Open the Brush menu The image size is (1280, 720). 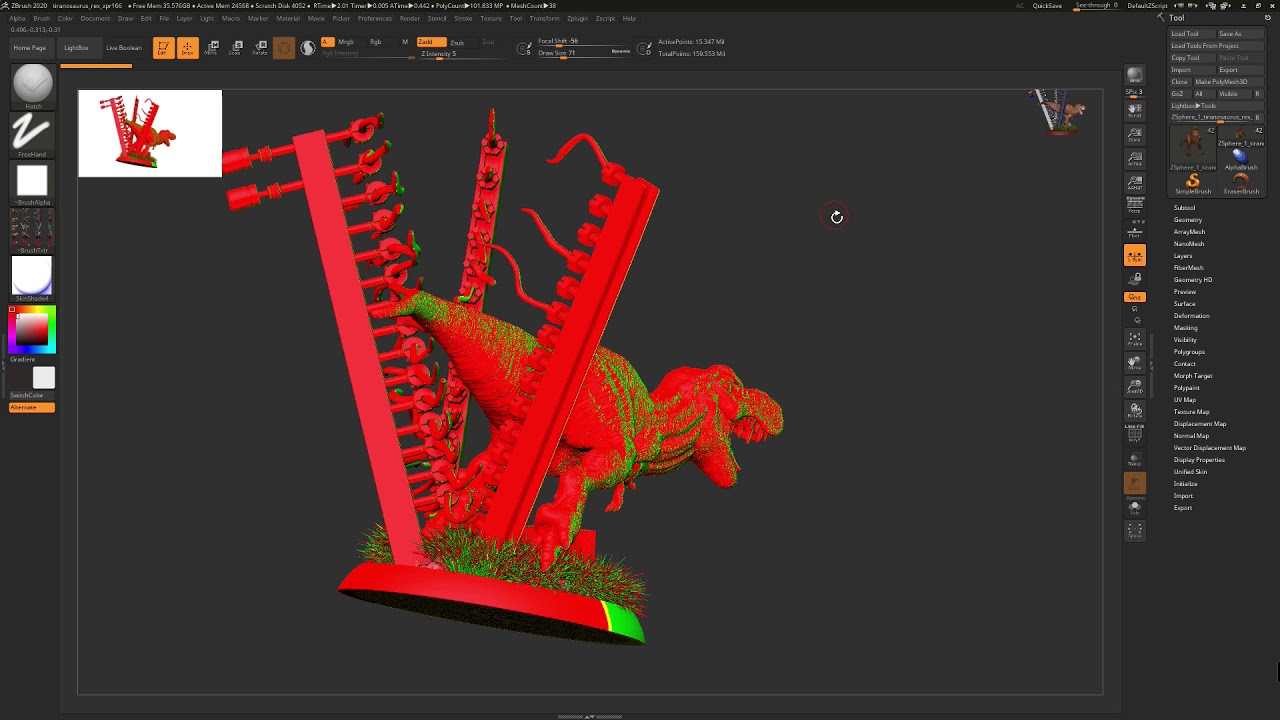(41, 18)
